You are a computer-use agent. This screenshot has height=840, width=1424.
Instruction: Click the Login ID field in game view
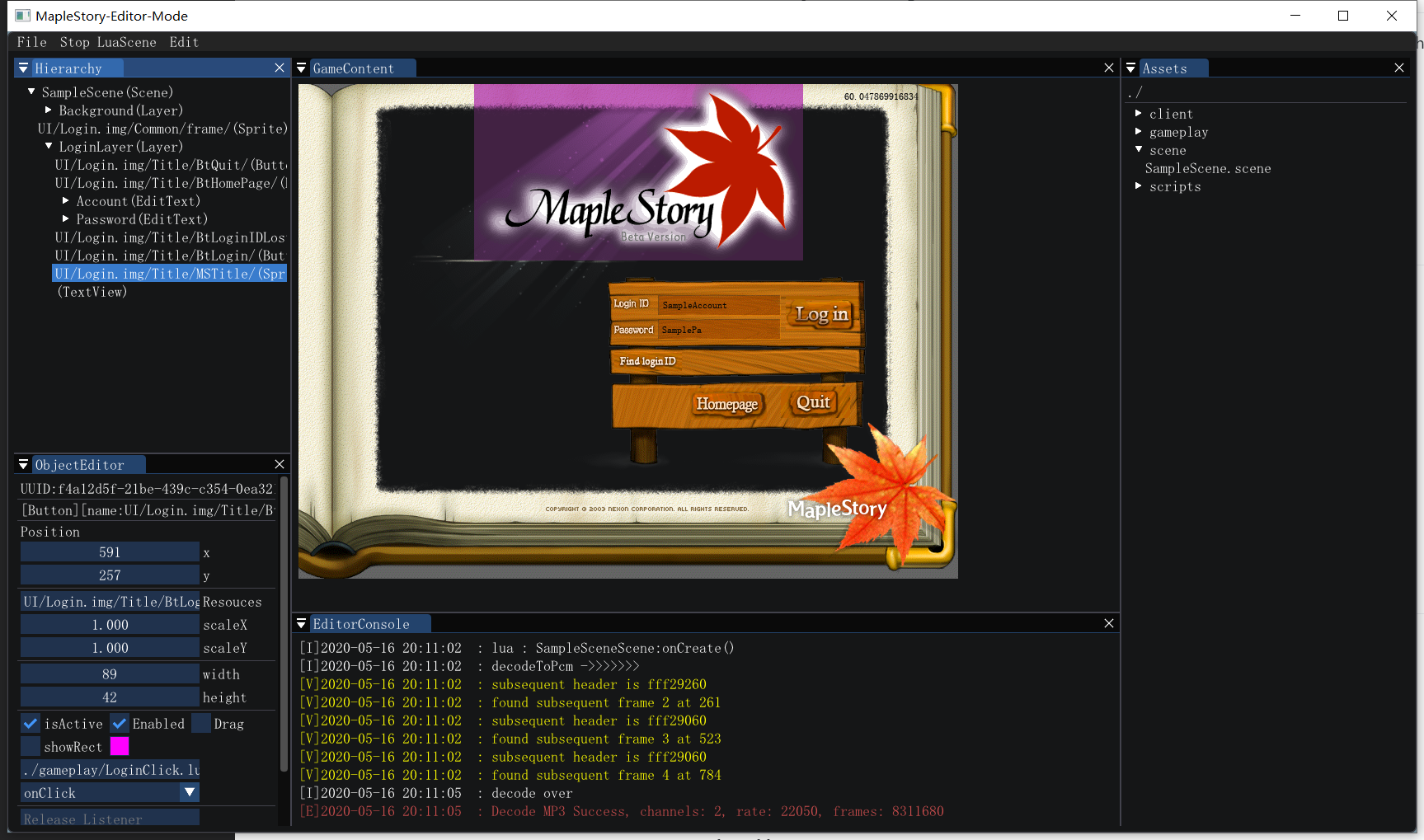(x=719, y=305)
